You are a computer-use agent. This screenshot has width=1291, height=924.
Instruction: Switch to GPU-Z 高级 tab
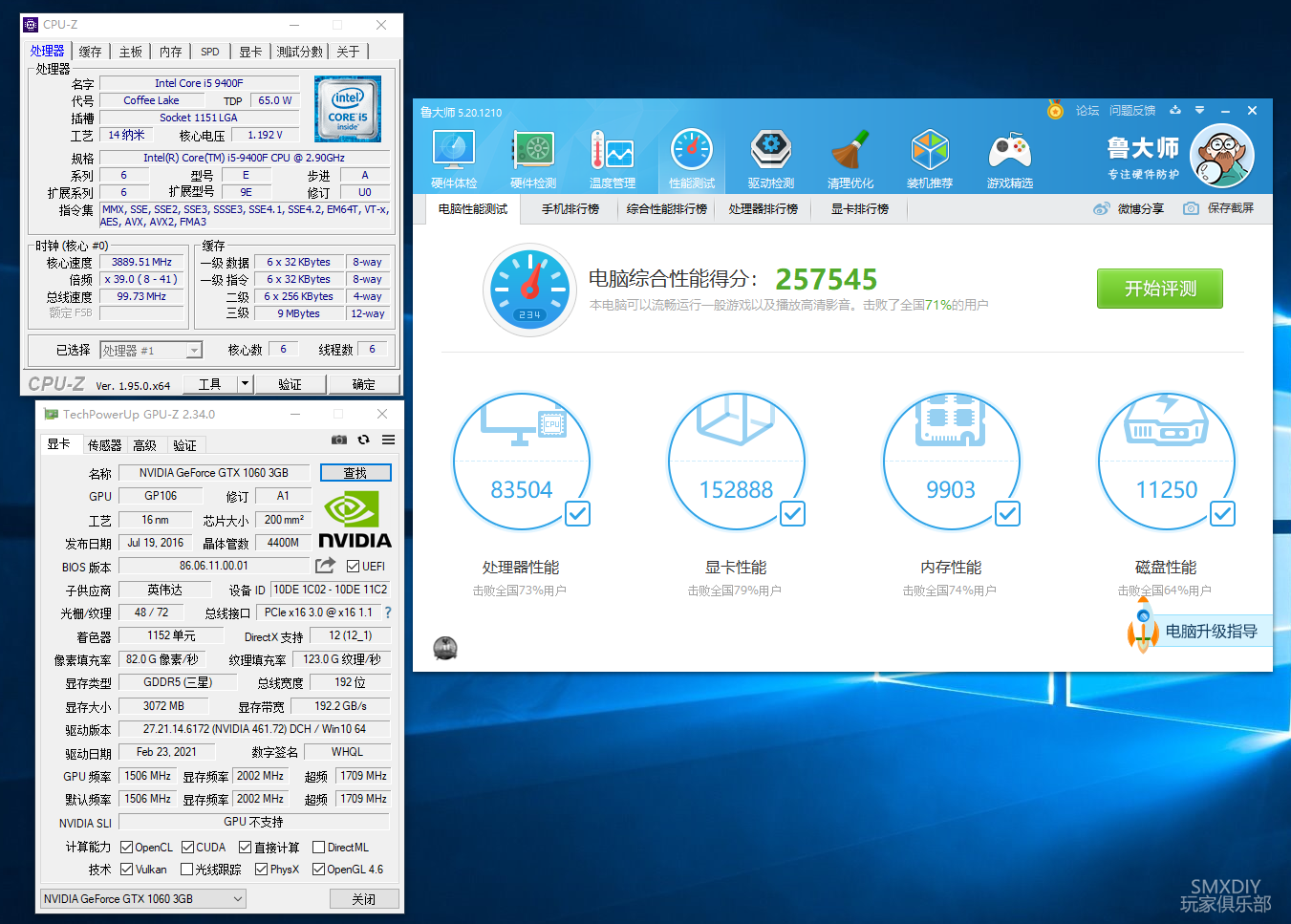[145, 445]
